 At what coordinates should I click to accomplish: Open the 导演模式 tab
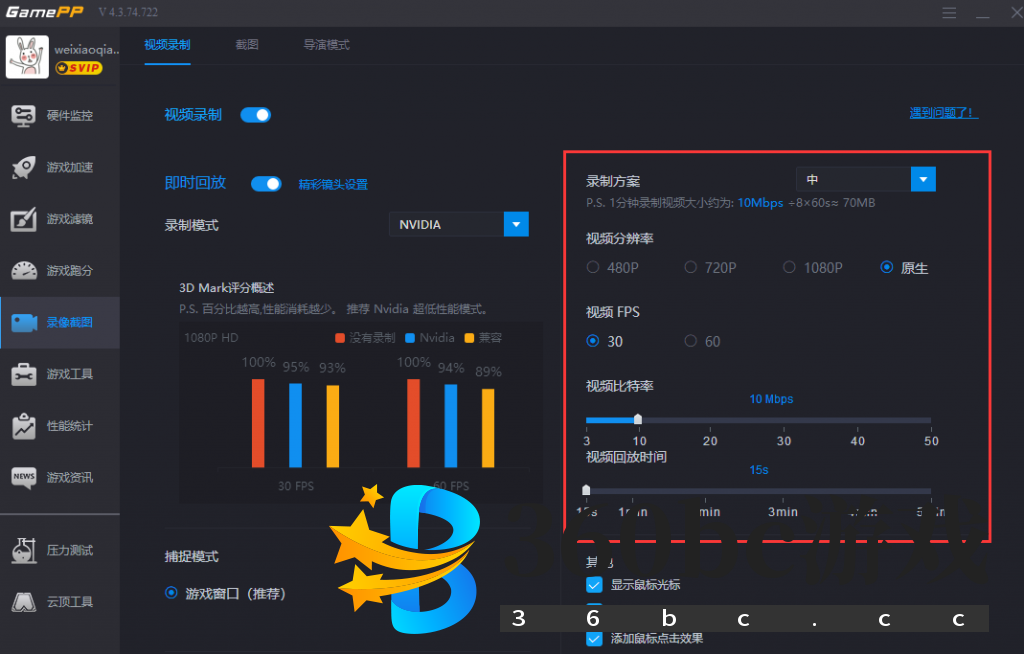click(x=326, y=44)
